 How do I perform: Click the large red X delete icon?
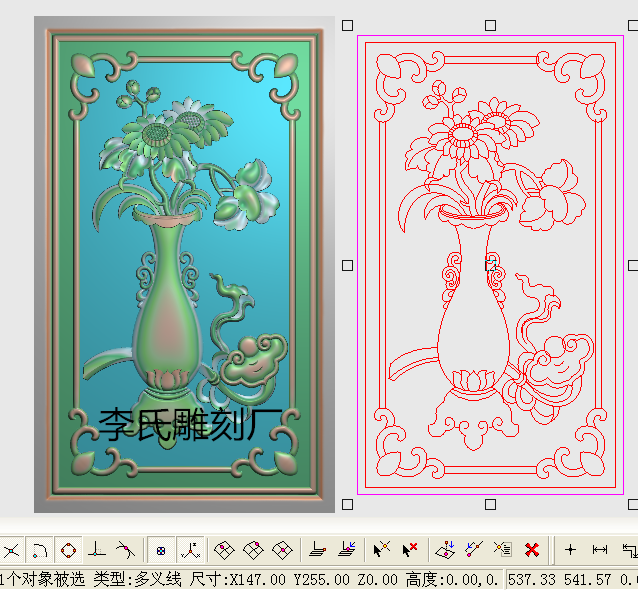pos(532,550)
